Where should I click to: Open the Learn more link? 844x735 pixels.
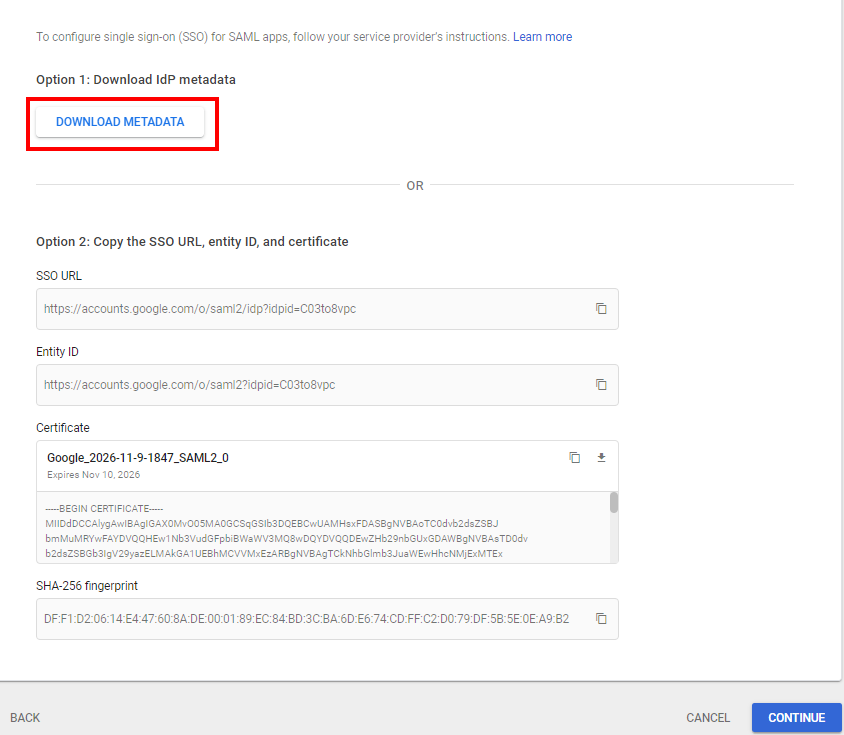(542, 37)
